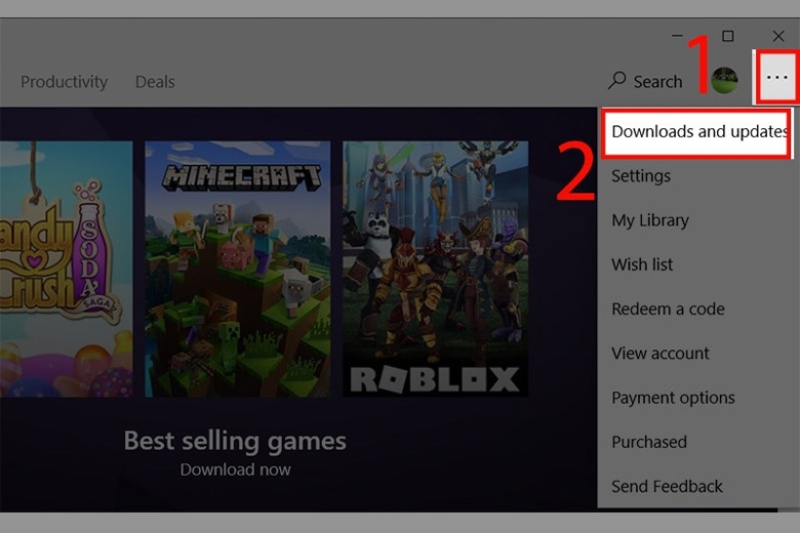Click the user profile avatar

(x=724, y=80)
